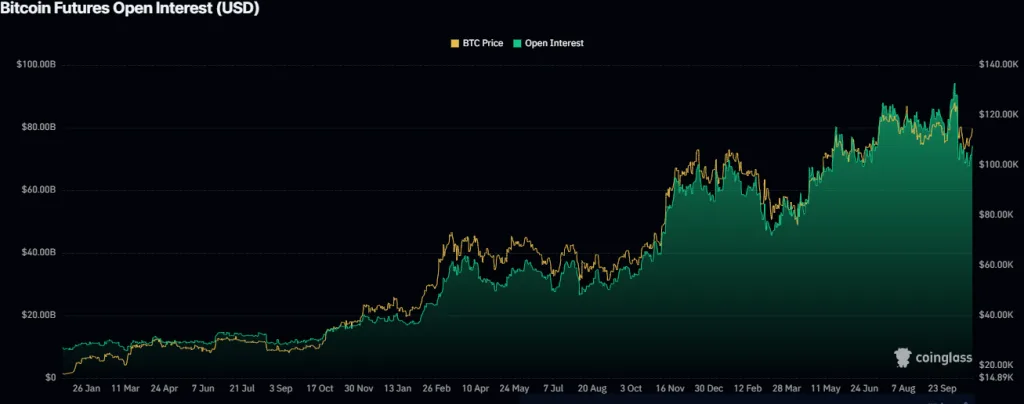This screenshot has width=1024, height=404.
Task: Click the highest open interest peak on chart
Action: tap(954, 85)
